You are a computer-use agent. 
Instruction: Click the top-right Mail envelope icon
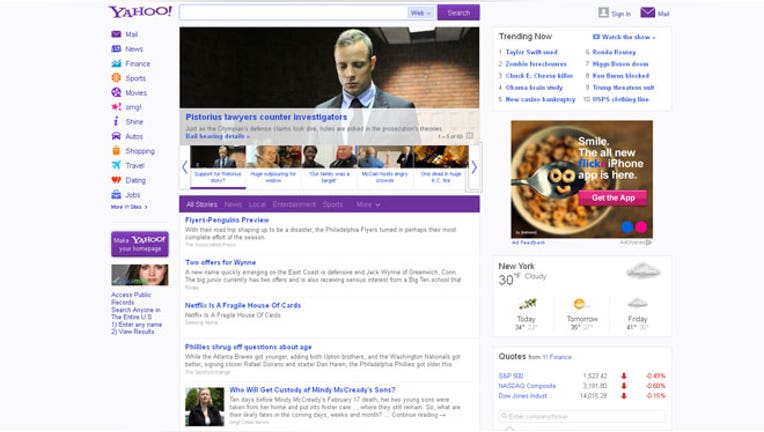(648, 13)
